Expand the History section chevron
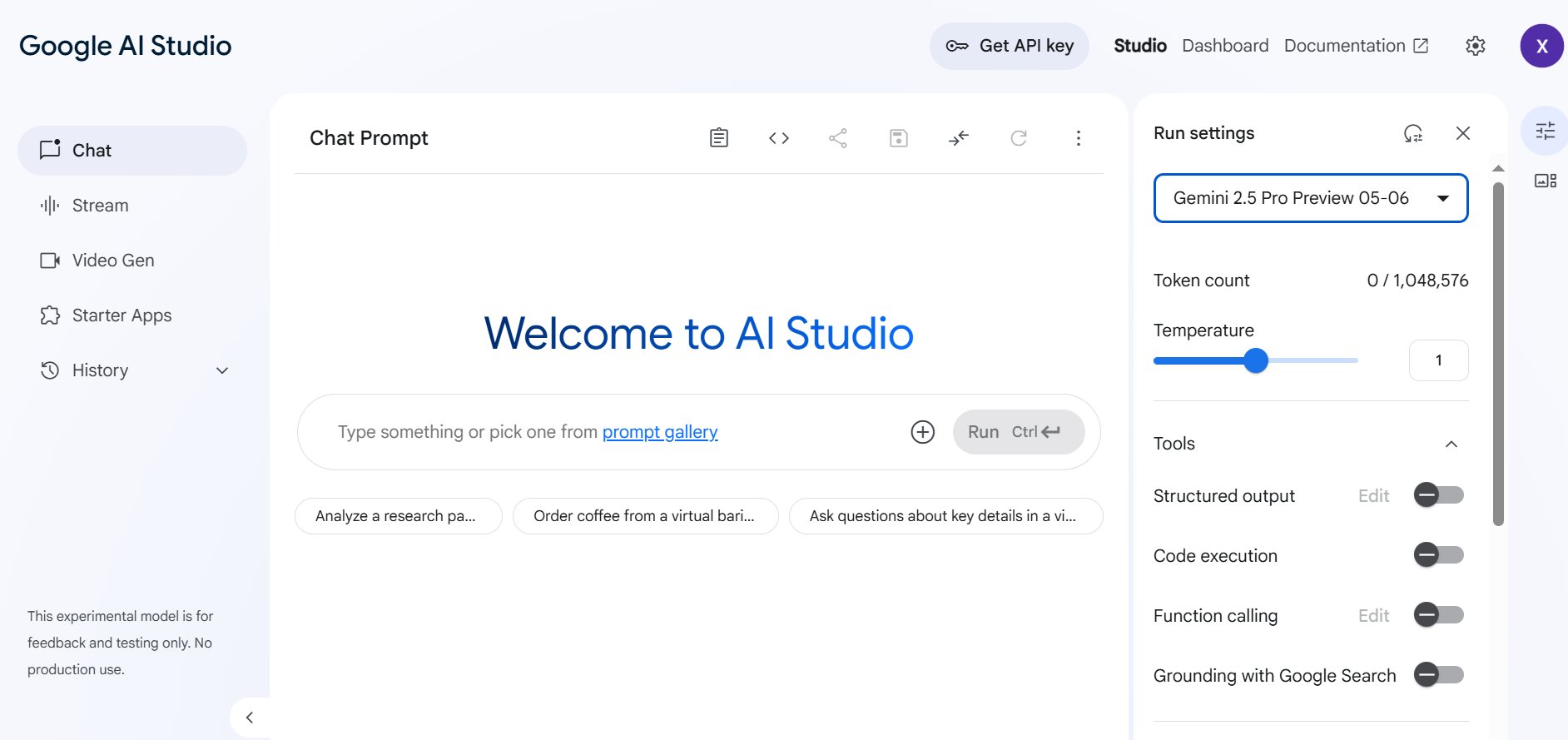 (222, 370)
